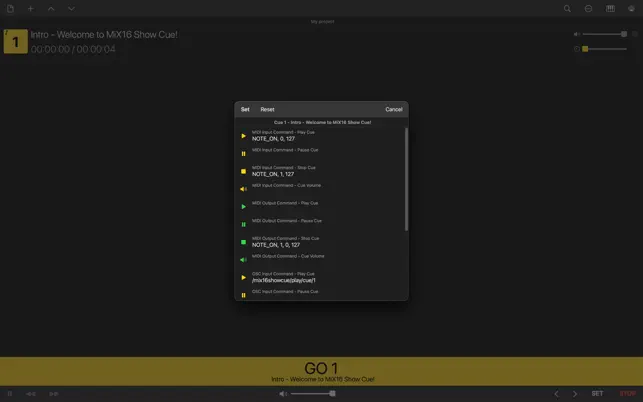643x402 pixels.
Task: Open the new document icon in top toolbar
Action: pyautogui.click(x=10, y=9)
